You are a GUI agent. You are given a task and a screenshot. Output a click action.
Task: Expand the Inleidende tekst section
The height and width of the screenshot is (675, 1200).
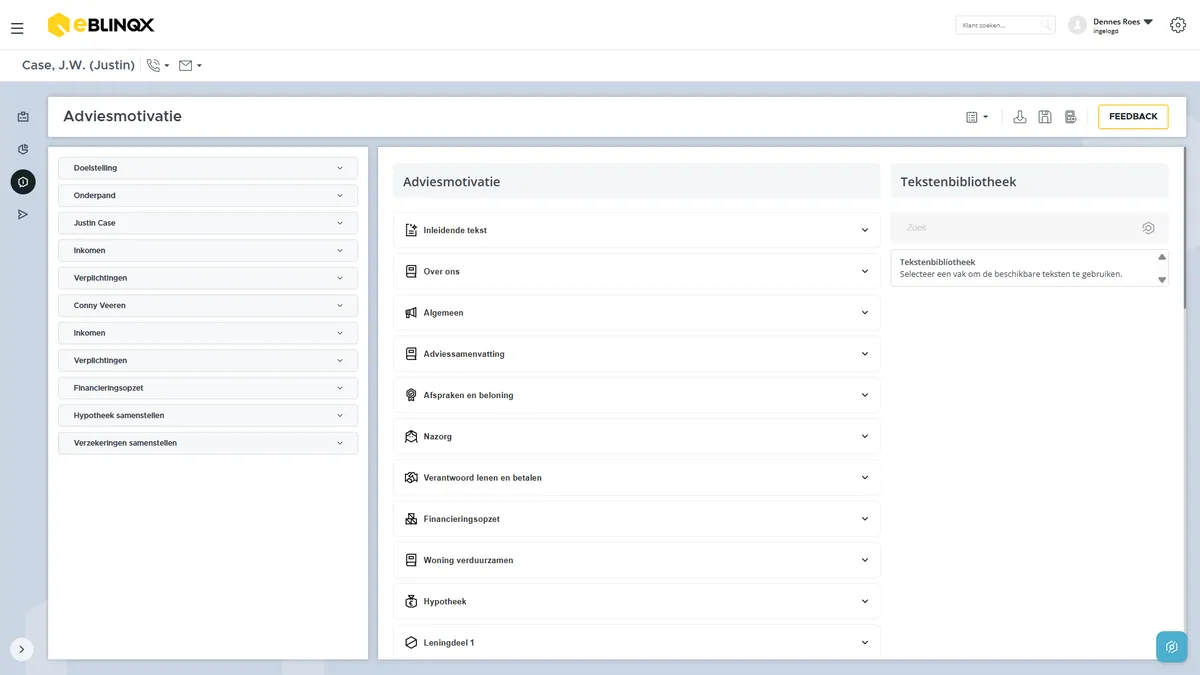637,230
